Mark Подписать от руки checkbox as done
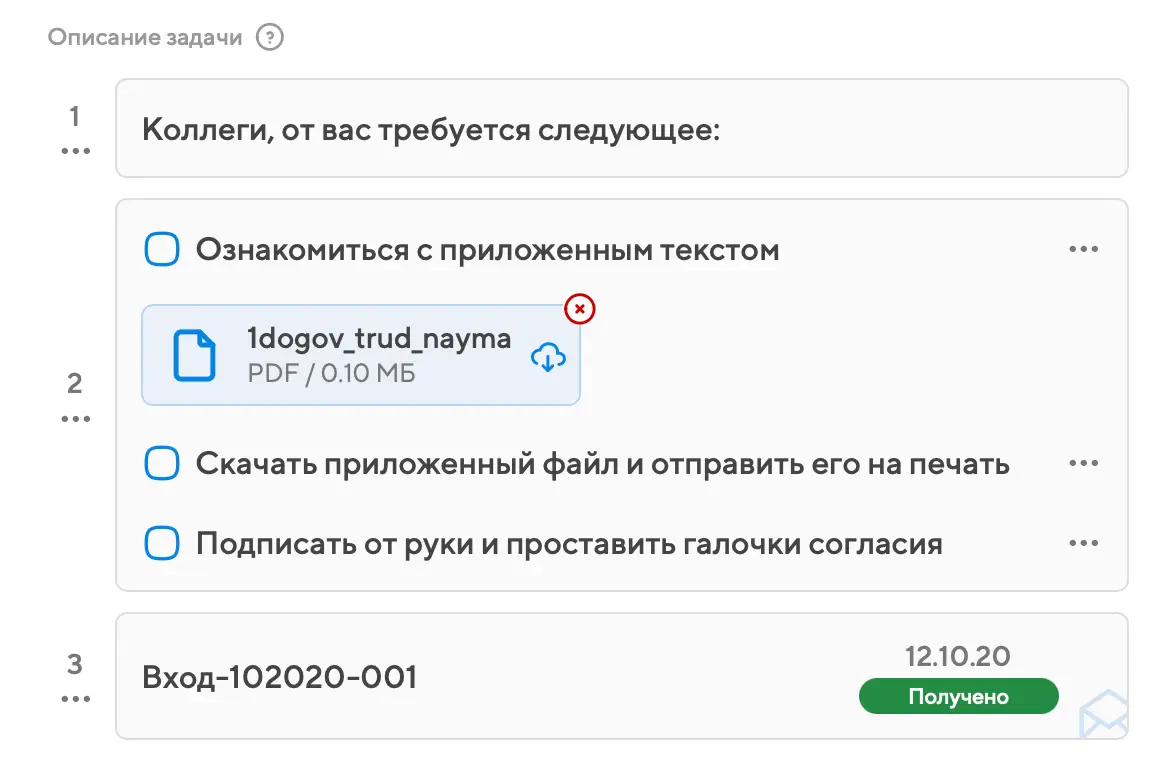Viewport: 1174px width, 759px height. pos(162,544)
